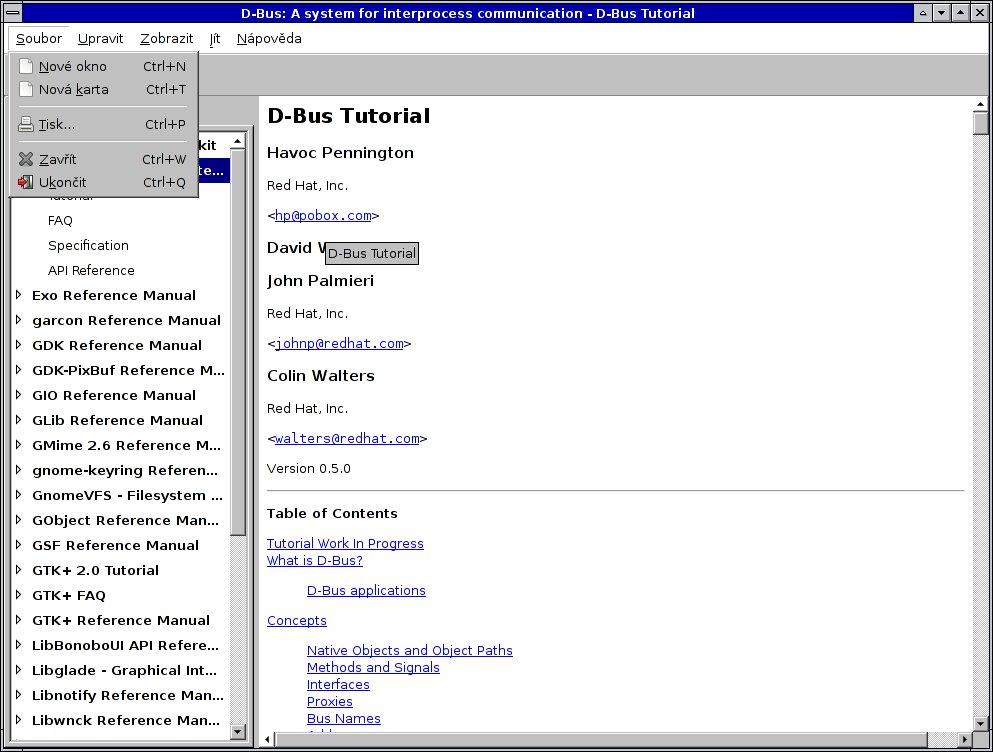Expand Libglade - Graphical Interface node
Image resolution: width=993 pixels, height=752 pixels.
18,670
